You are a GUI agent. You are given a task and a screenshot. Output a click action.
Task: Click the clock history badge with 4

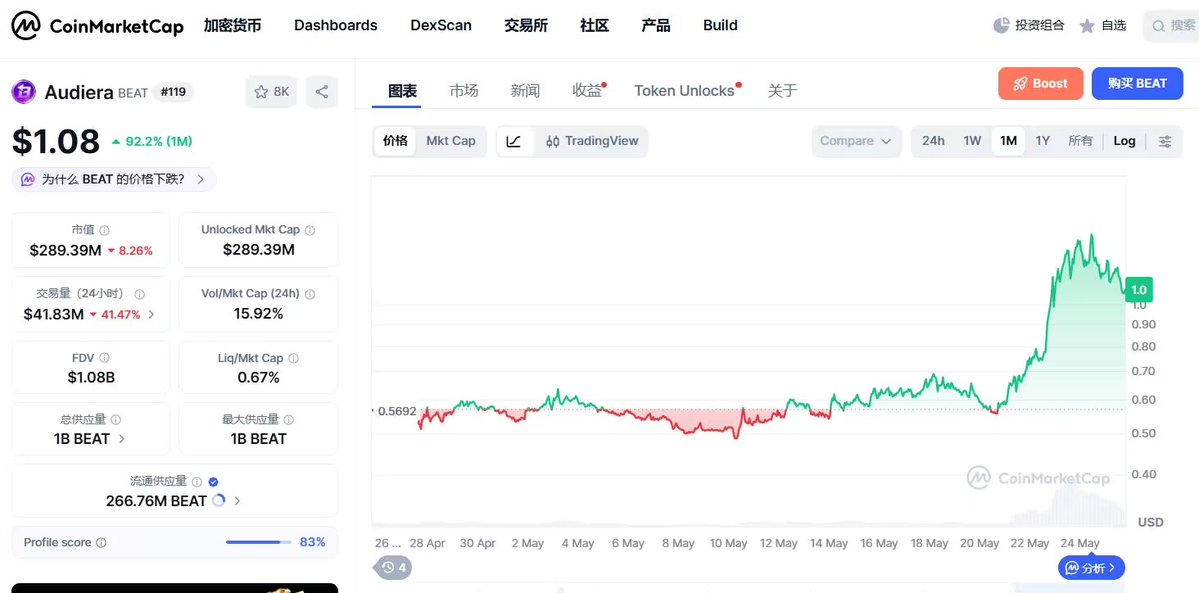pyautogui.click(x=394, y=568)
